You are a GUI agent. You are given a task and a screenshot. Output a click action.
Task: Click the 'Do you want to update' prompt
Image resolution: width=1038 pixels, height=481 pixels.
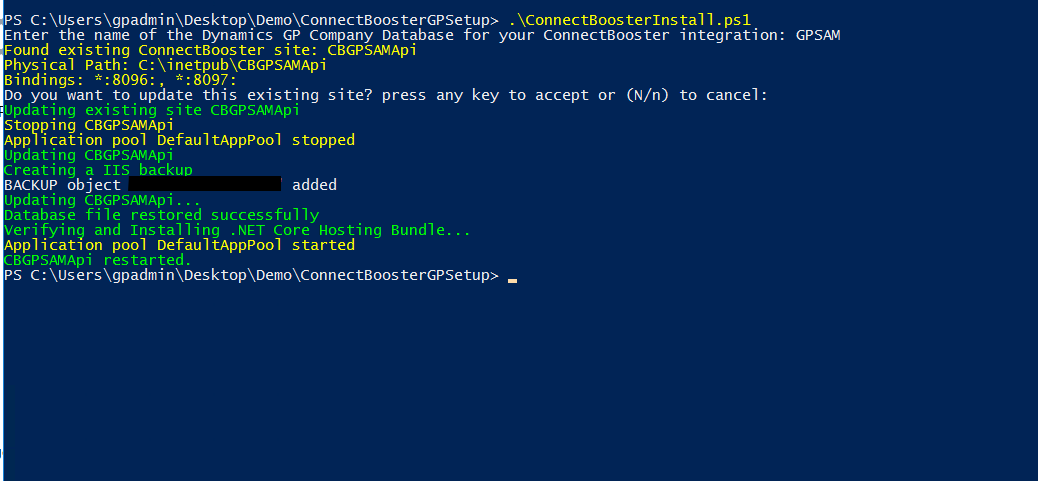tap(385, 94)
